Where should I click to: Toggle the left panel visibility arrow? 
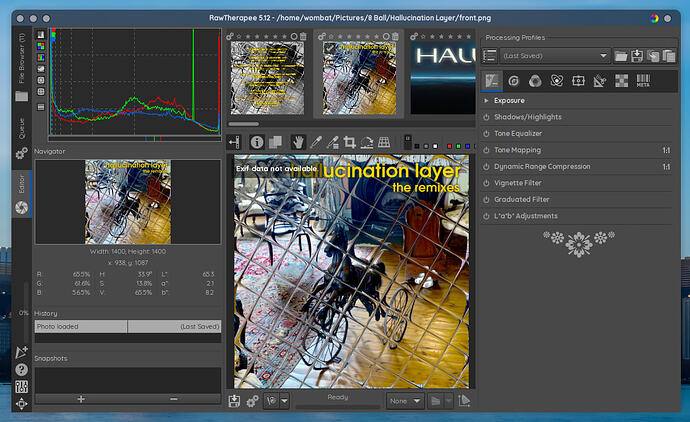[234, 142]
